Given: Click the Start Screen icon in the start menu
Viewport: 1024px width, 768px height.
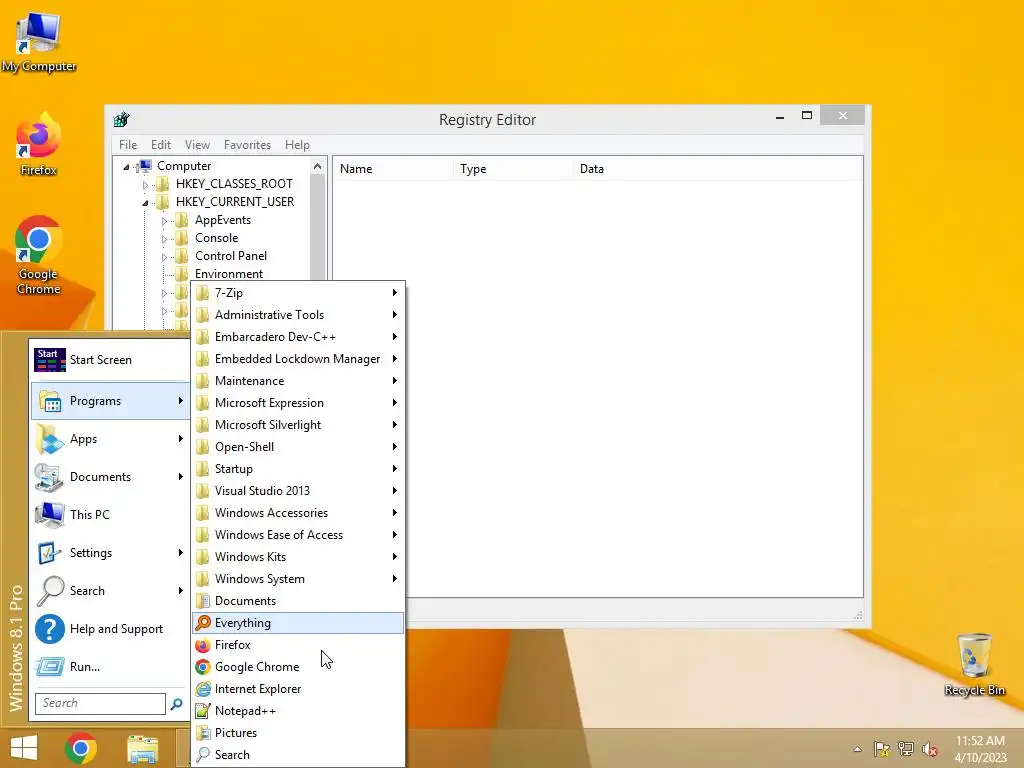Looking at the screenshot, I should point(50,360).
